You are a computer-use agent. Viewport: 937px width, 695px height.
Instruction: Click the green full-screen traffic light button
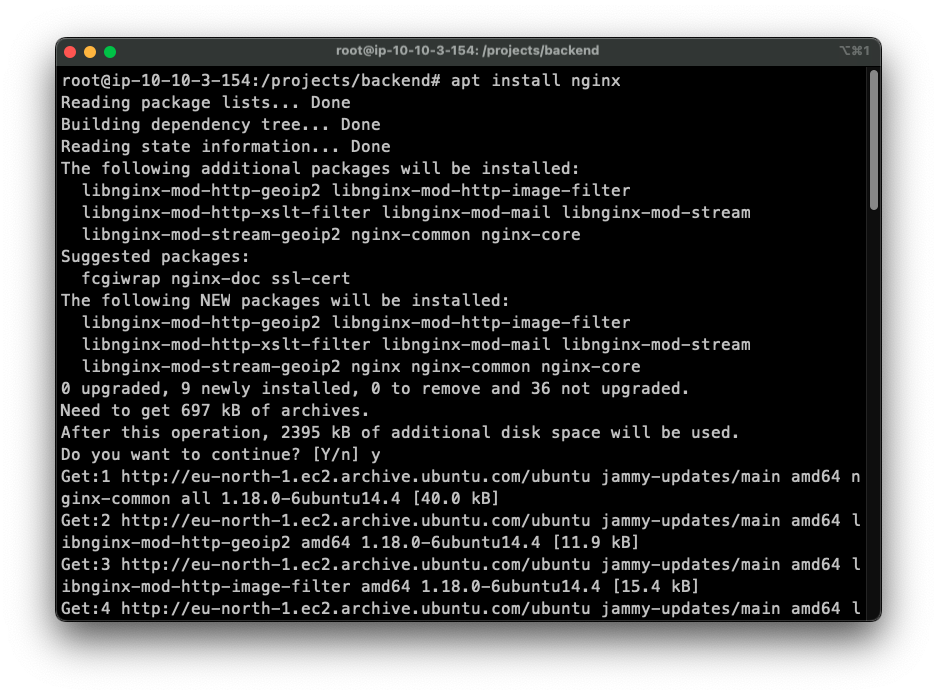coord(110,50)
